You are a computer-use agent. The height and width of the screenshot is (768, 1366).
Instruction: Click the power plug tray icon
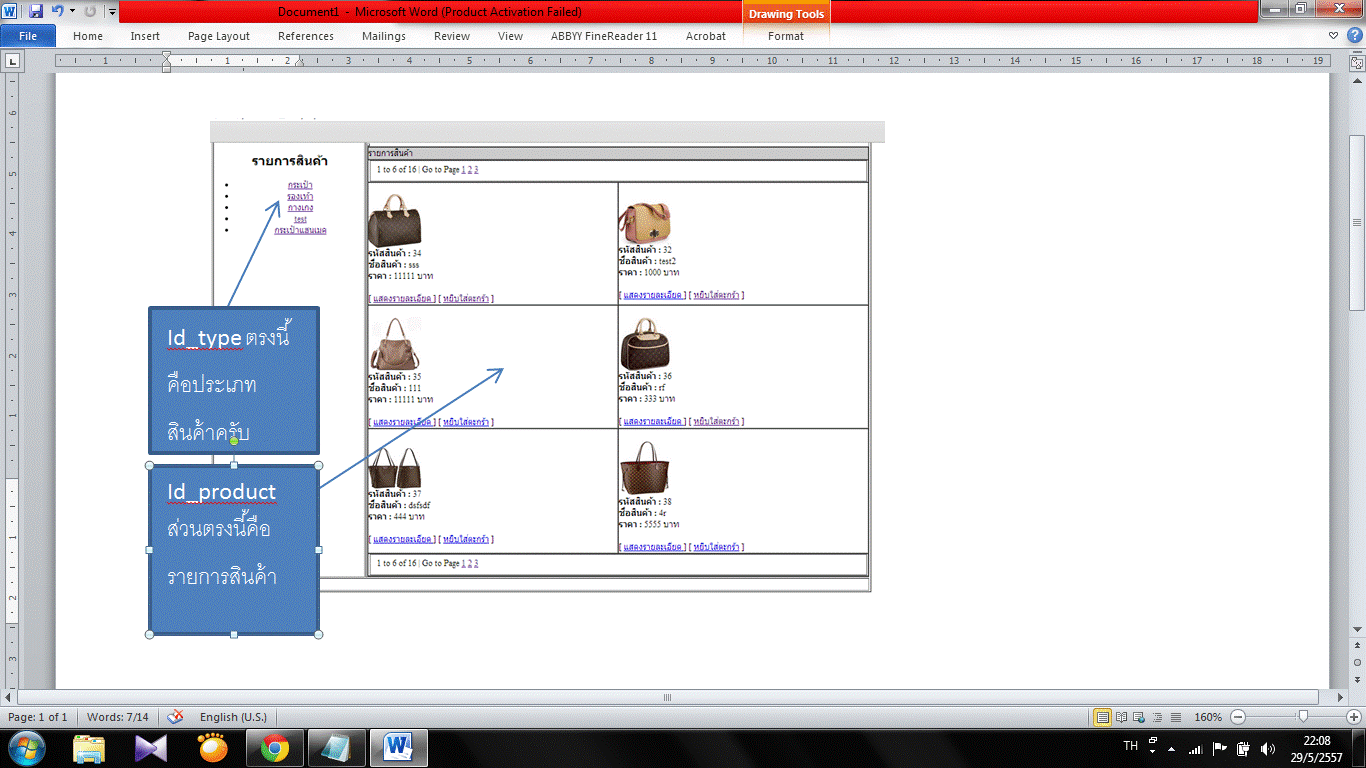pyautogui.click(x=1243, y=748)
